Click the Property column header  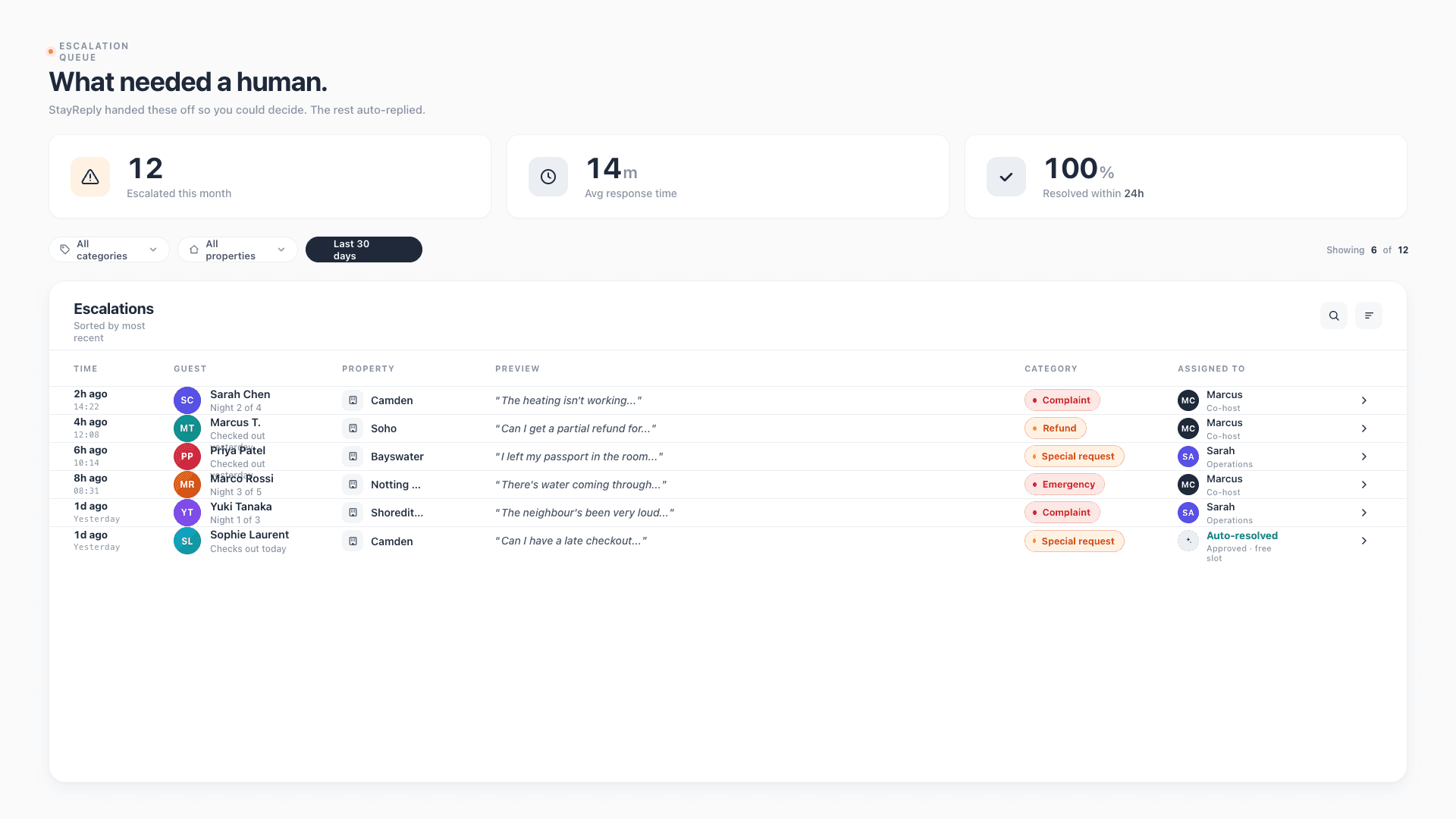click(368, 369)
